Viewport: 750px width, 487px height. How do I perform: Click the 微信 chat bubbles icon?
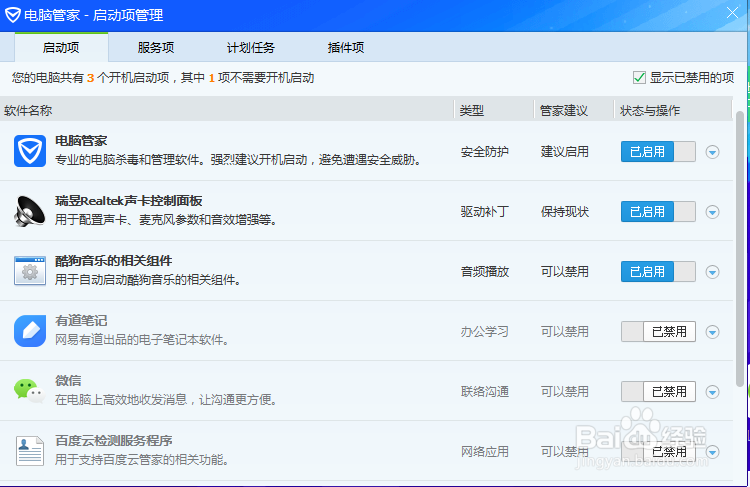(x=30, y=391)
